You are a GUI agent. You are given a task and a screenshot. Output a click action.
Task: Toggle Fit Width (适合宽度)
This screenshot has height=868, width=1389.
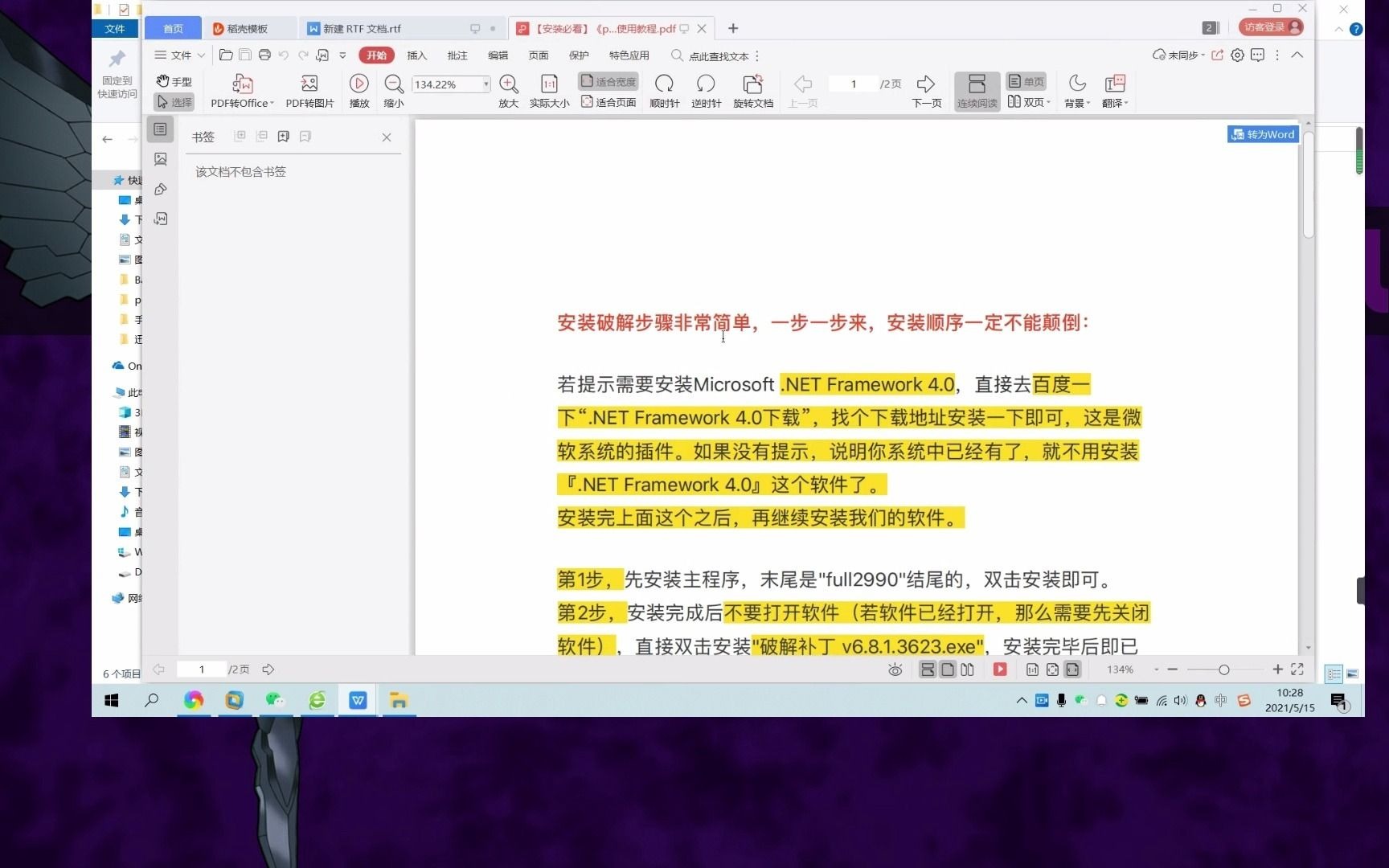tap(608, 81)
